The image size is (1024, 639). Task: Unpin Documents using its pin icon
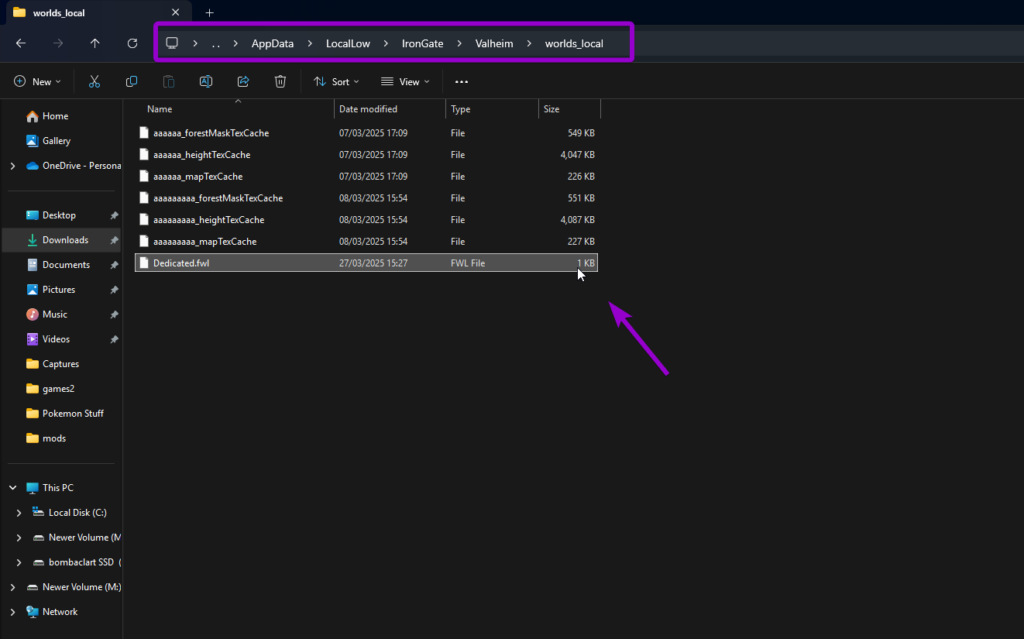point(114,265)
